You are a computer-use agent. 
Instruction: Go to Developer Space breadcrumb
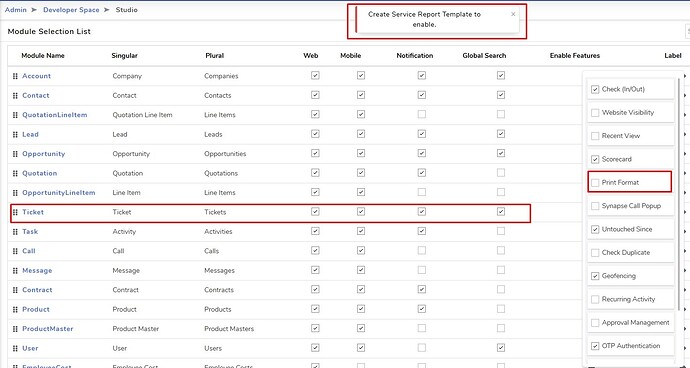coord(71,10)
